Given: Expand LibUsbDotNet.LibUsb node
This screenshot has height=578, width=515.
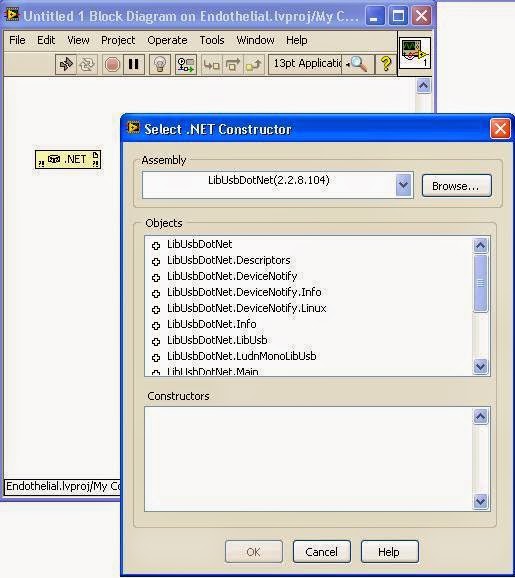Looking at the screenshot, I should coord(156,341).
